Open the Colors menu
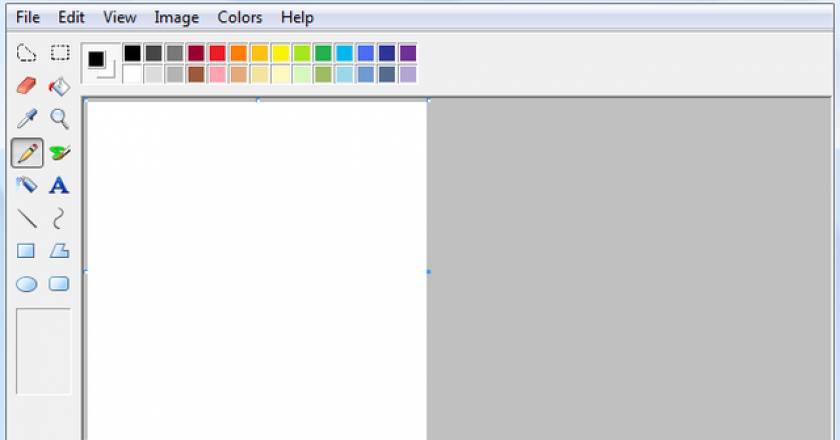 (239, 18)
